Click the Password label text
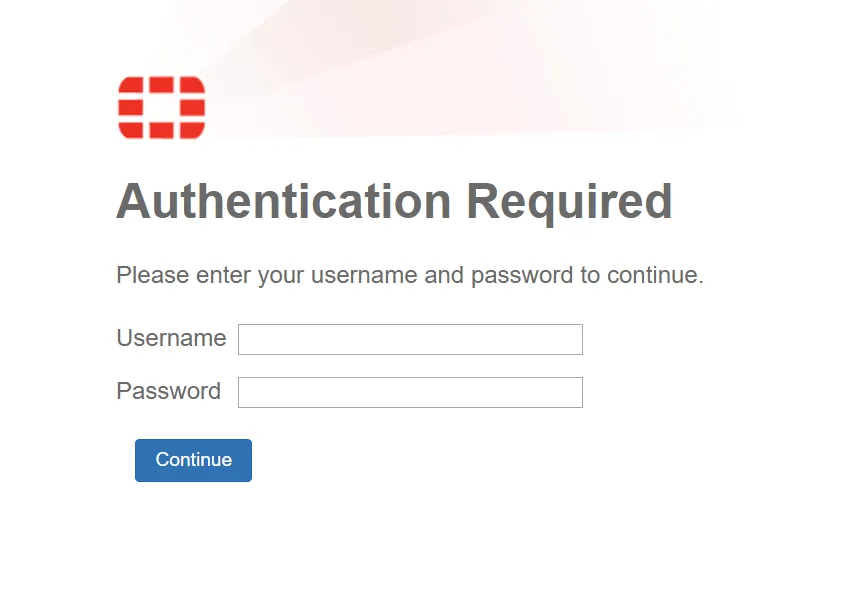 pyautogui.click(x=168, y=391)
